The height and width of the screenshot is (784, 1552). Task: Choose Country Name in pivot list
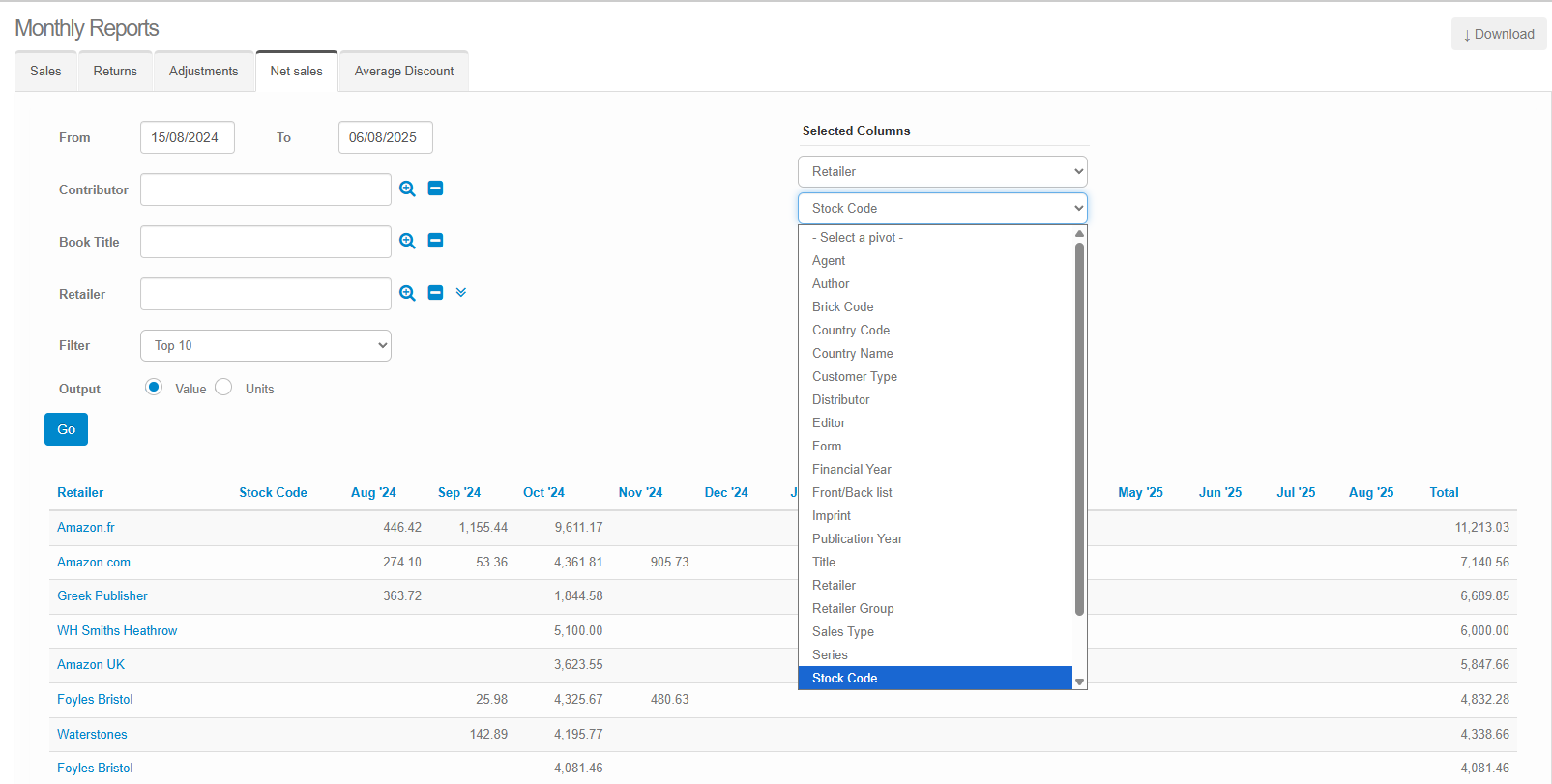pos(935,353)
